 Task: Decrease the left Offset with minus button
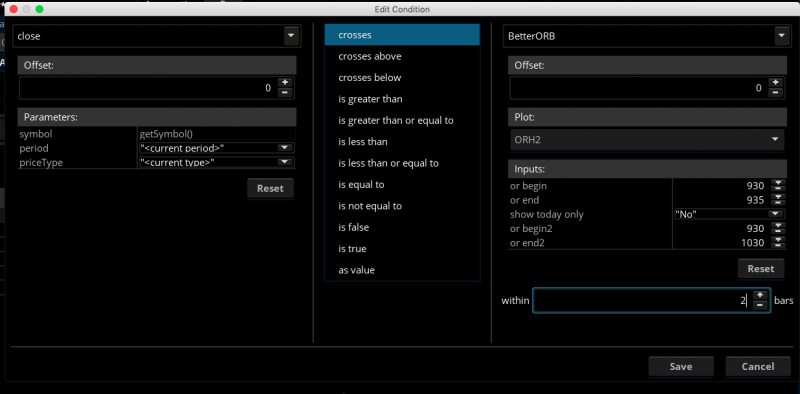[285, 93]
